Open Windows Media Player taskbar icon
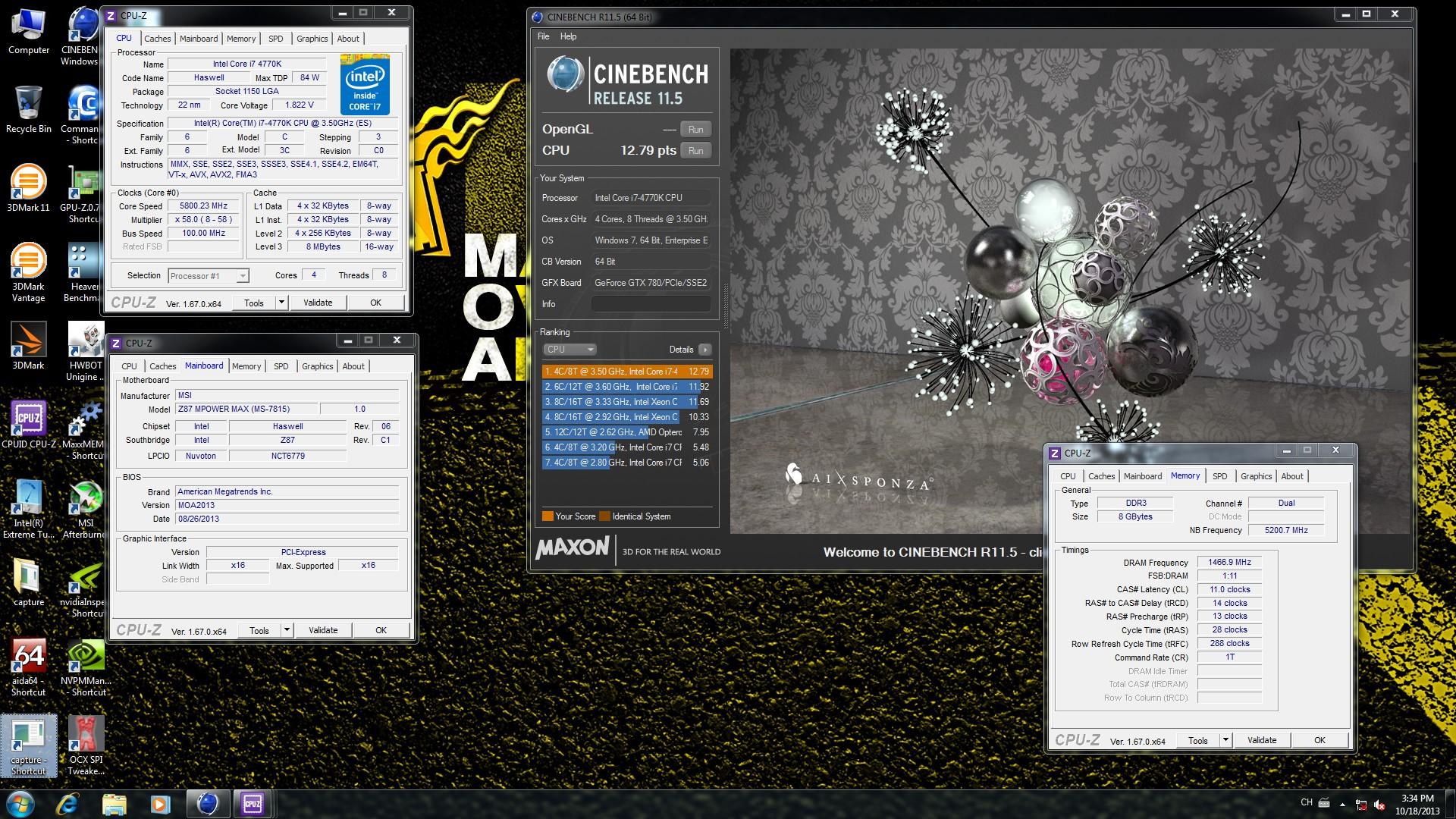Image resolution: width=1456 pixels, height=819 pixels. click(x=160, y=804)
